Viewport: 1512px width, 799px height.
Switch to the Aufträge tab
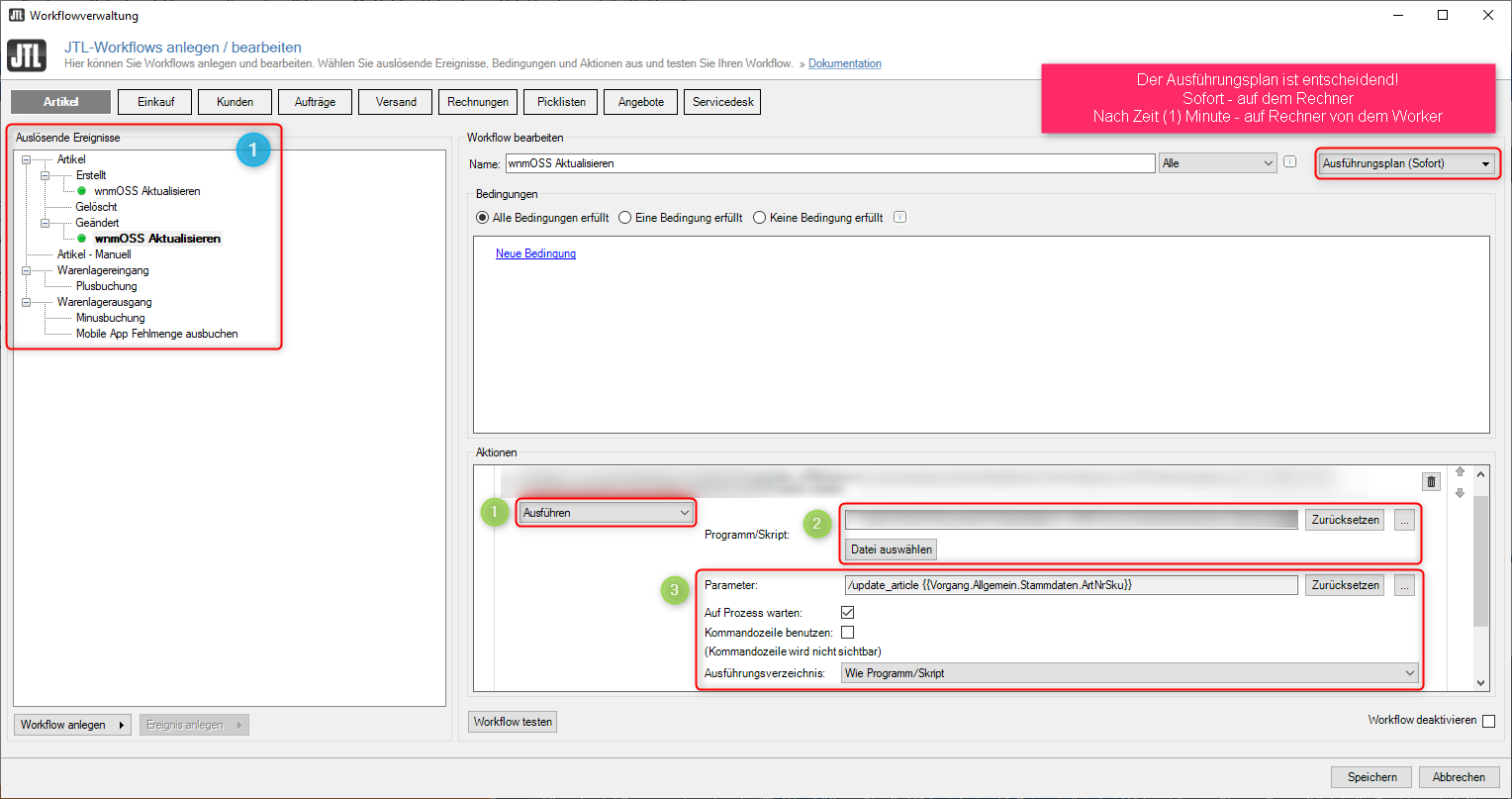point(315,102)
